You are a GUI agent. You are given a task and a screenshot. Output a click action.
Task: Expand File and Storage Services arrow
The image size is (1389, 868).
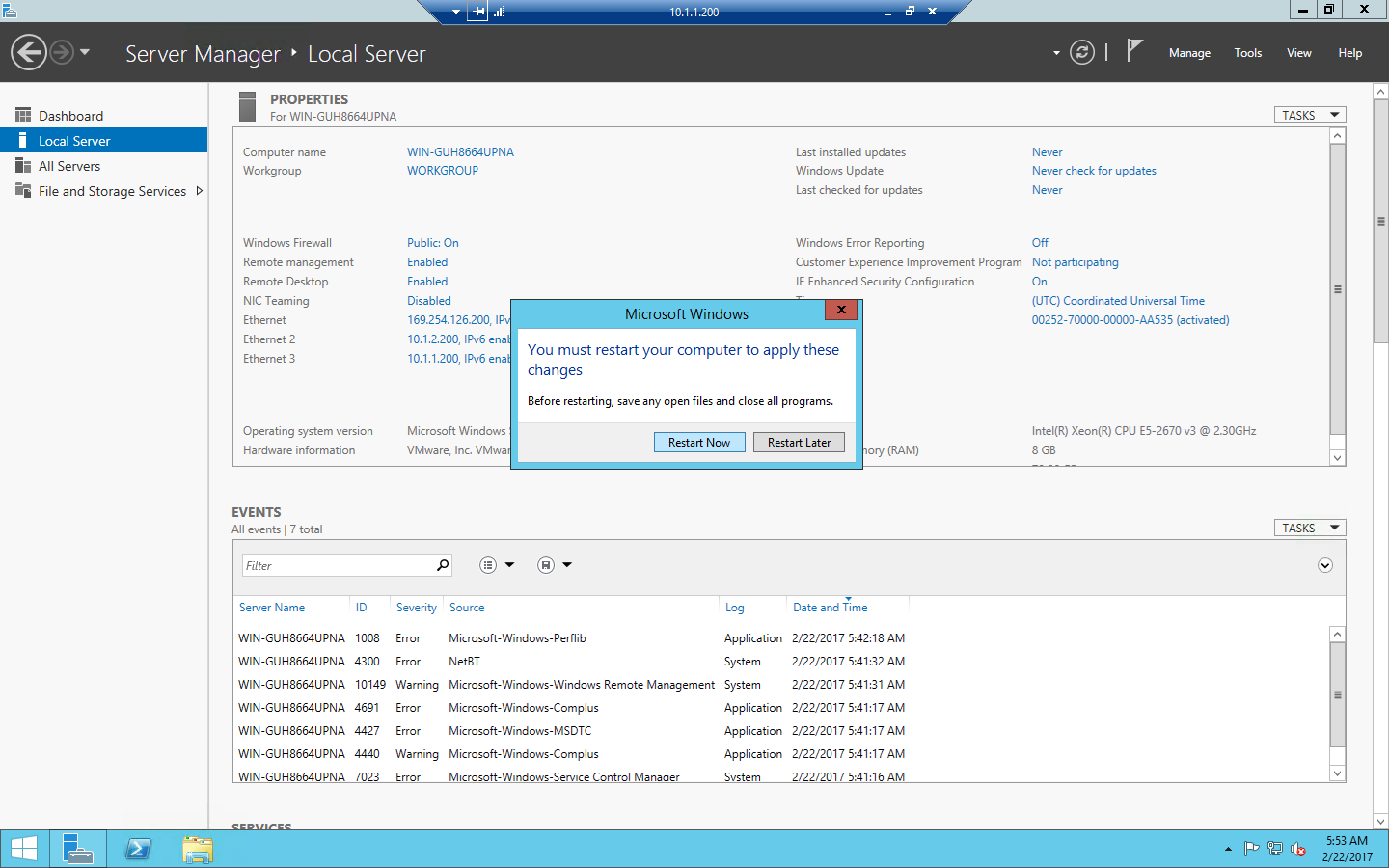(x=199, y=190)
